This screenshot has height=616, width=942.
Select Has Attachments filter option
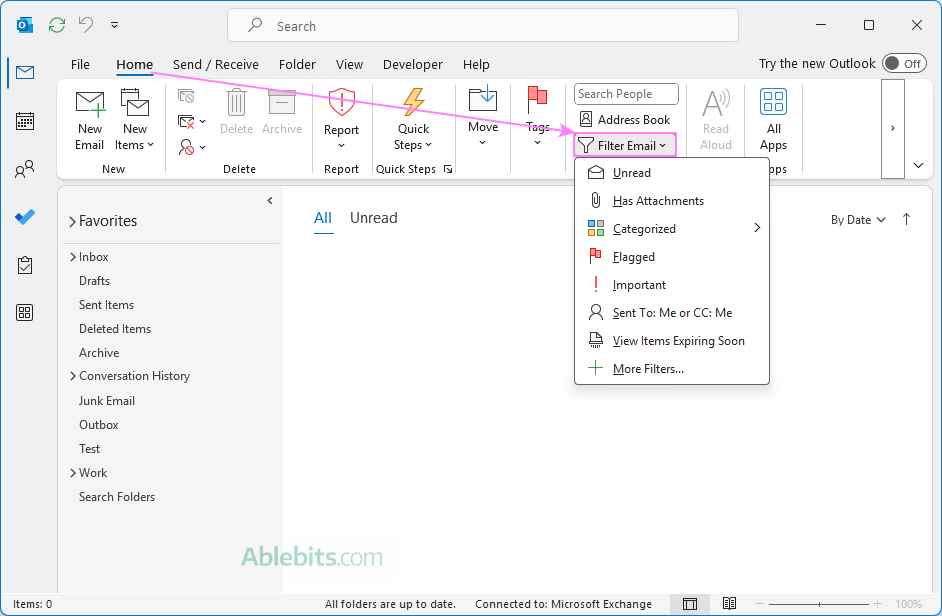pyautogui.click(x=658, y=201)
